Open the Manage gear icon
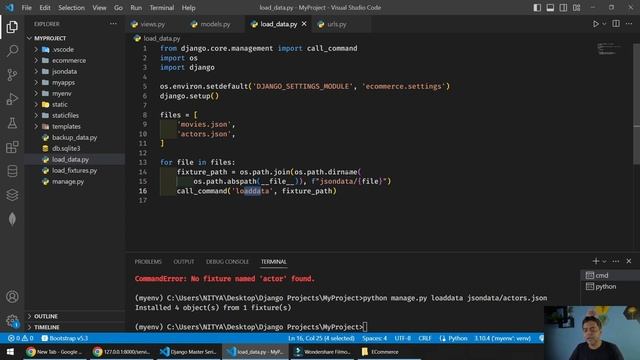The height and width of the screenshot is (360, 640). point(12,321)
